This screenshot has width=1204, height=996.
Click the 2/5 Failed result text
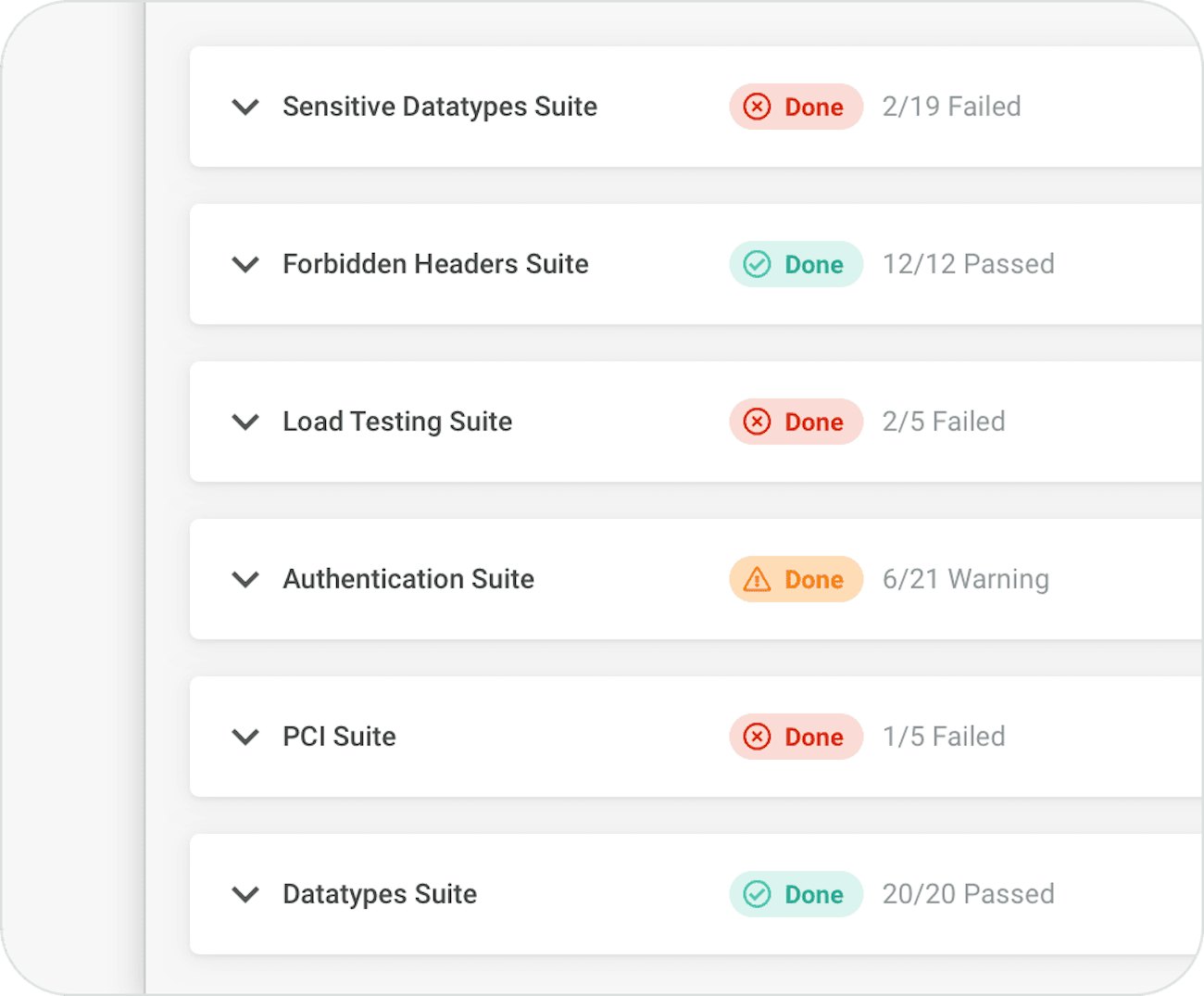(x=943, y=422)
